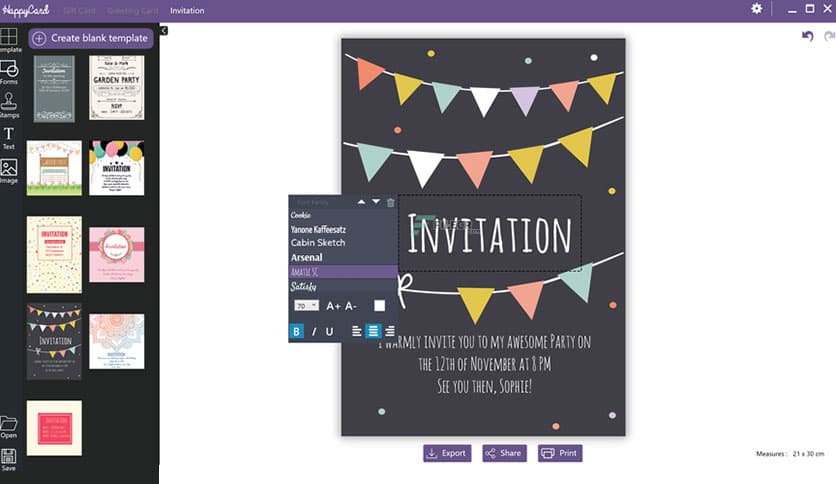The height and width of the screenshot is (484, 836).
Task: Move text layer up with up arrow
Action: pyautogui.click(x=361, y=202)
